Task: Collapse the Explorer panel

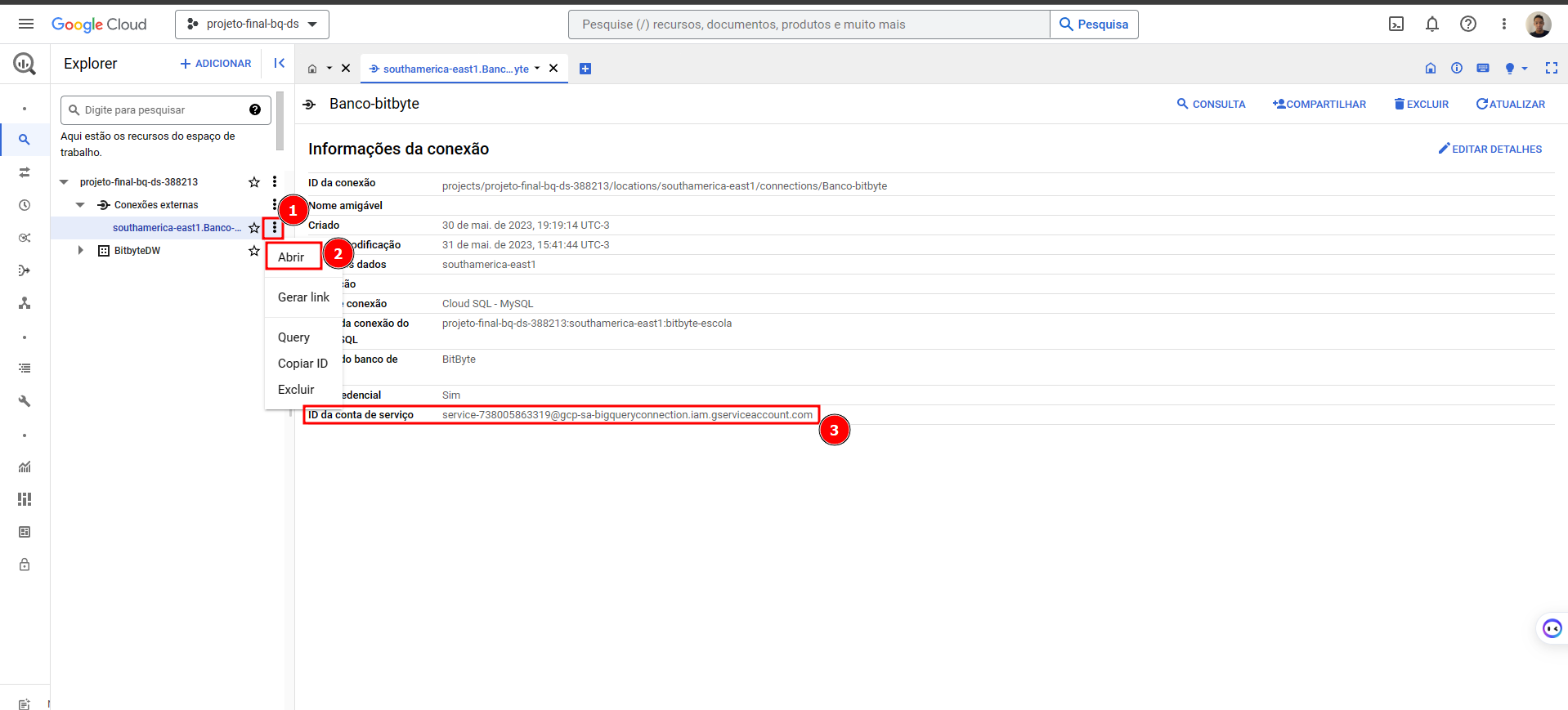Action: (x=279, y=63)
